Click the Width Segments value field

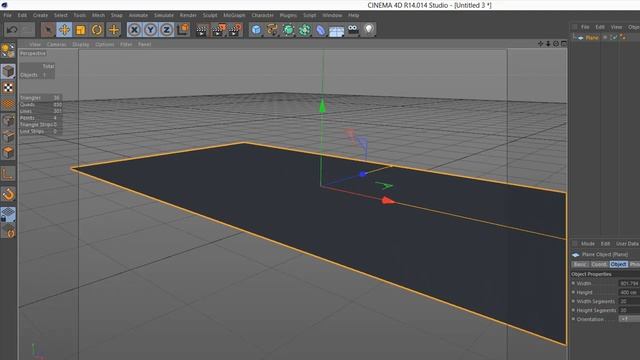(x=629, y=301)
